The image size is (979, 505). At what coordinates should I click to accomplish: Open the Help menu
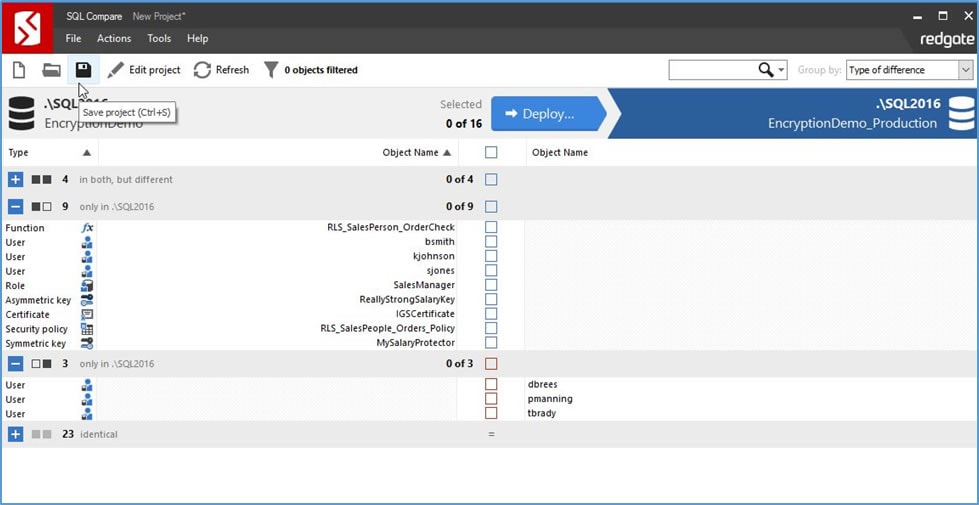point(197,39)
